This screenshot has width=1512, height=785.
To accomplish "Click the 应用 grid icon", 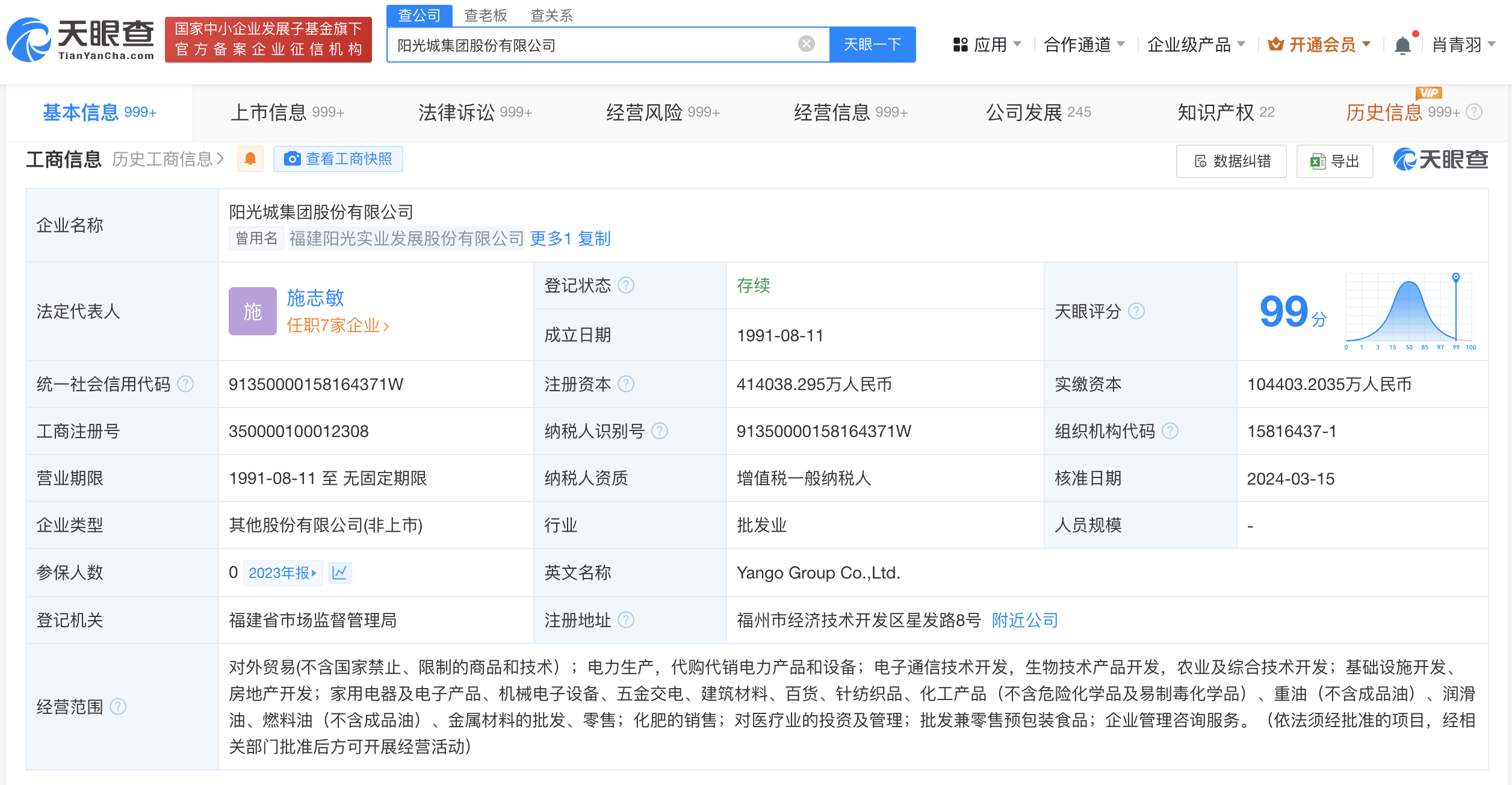I will point(961,44).
